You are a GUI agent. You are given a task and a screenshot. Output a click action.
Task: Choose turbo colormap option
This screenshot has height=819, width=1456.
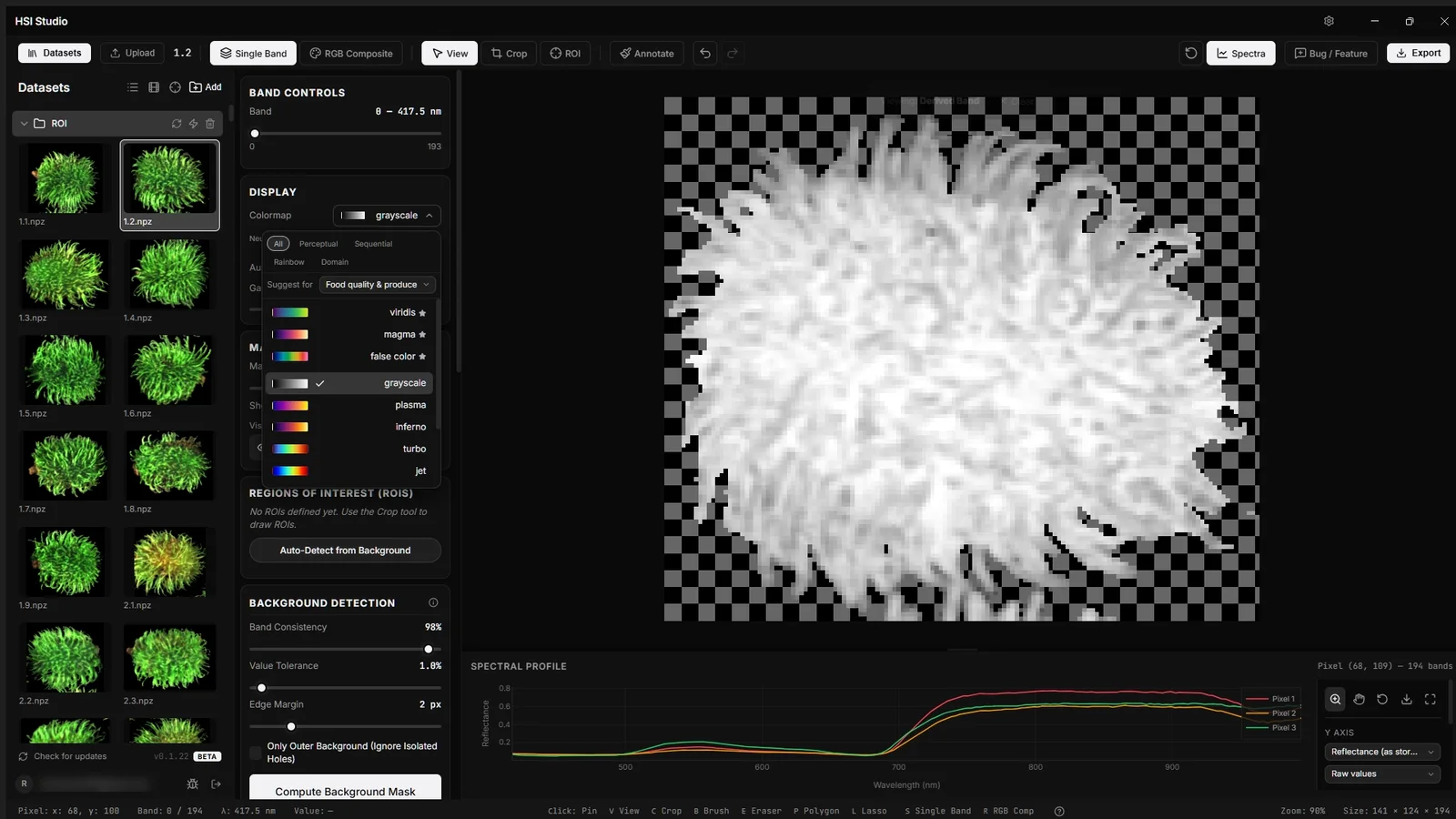(349, 449)
